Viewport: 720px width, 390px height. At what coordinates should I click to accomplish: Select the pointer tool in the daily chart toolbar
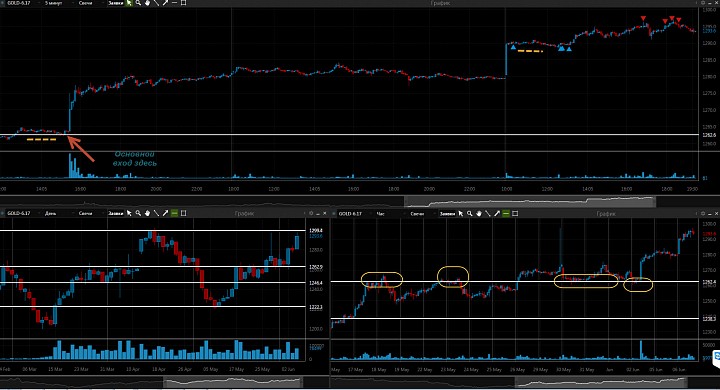click(129, 213)
